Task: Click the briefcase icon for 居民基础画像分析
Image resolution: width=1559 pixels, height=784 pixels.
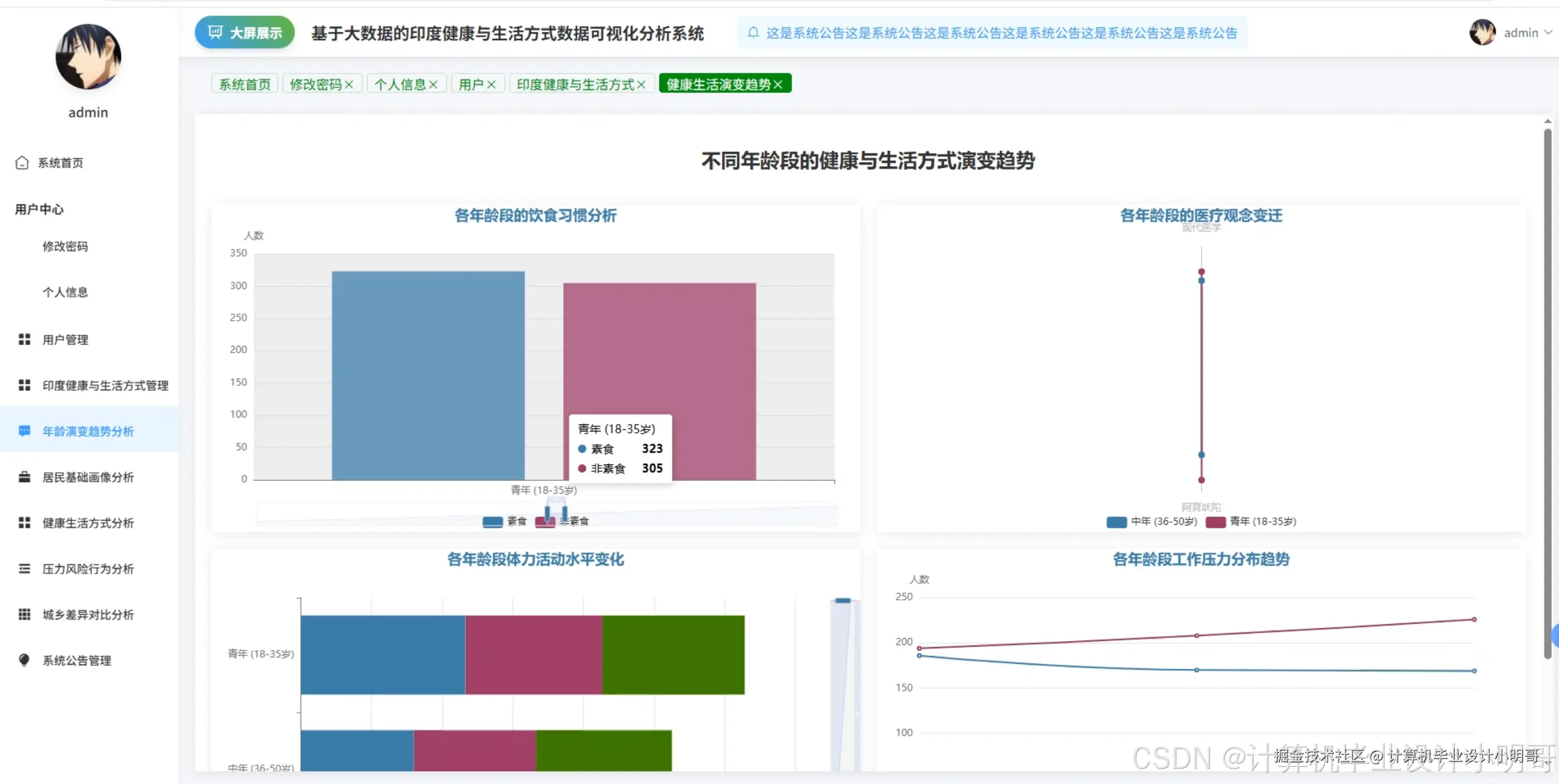Action: coord(24,477)
